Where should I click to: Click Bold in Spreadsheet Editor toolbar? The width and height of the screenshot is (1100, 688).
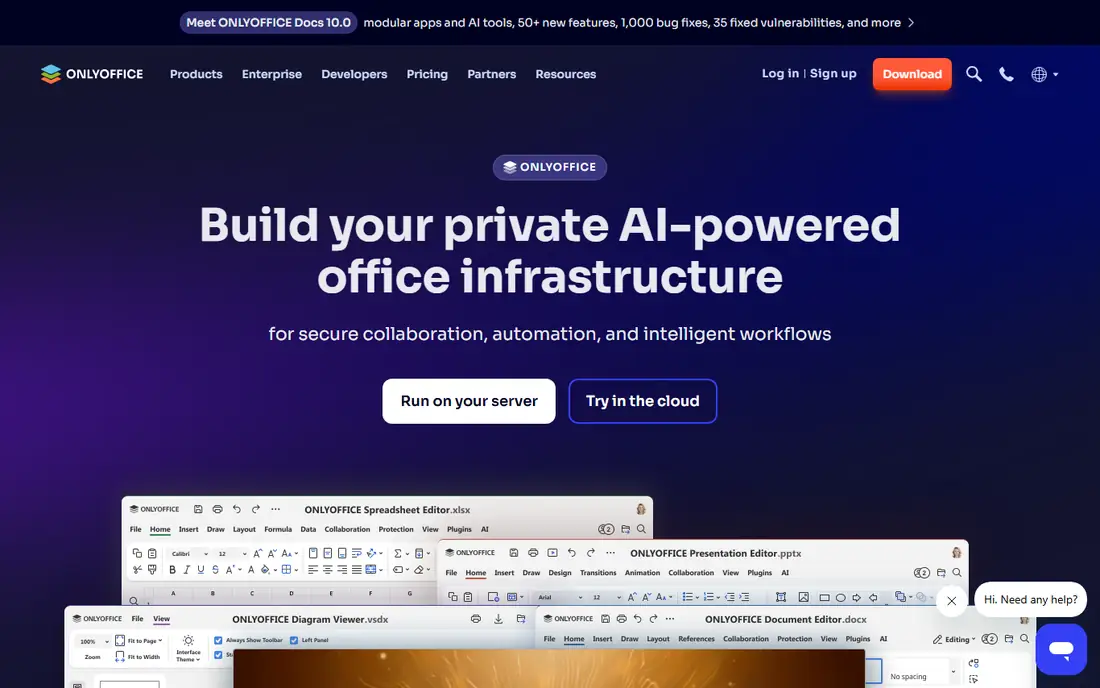(173, 569)
